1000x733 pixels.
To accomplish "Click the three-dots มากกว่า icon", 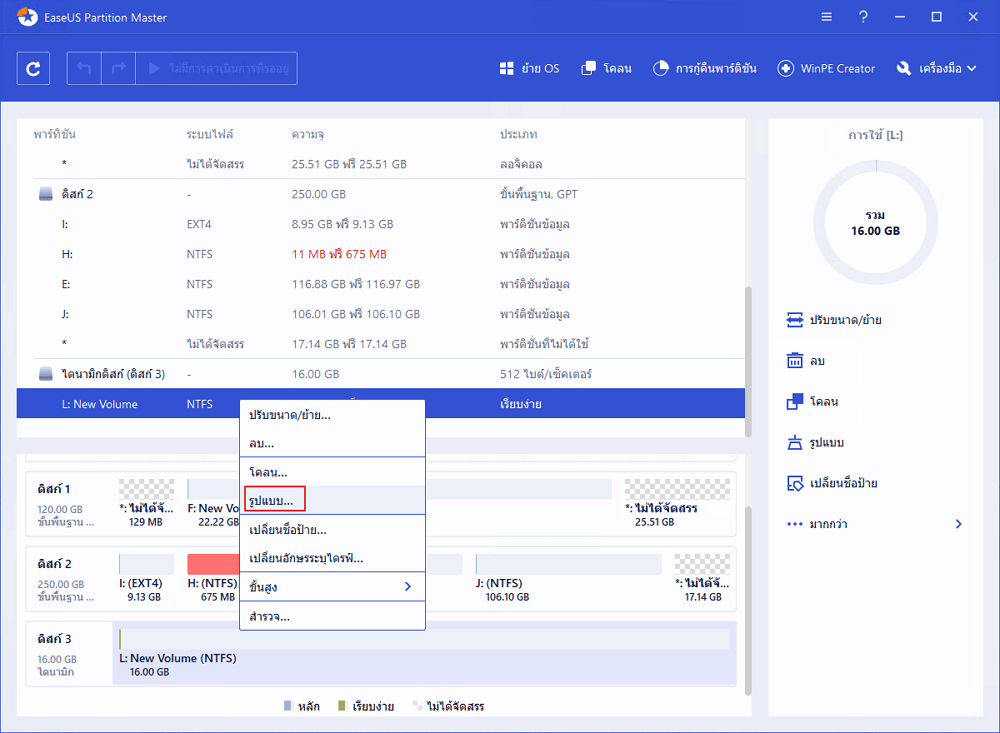I will pos(795,524).
